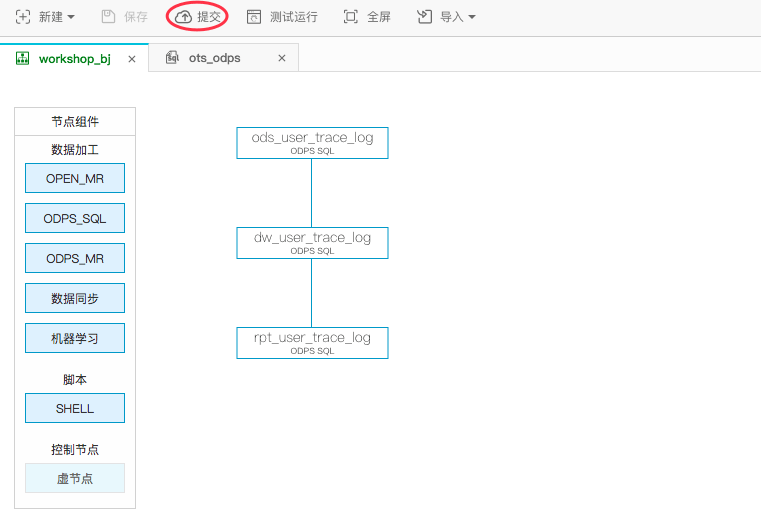The image size is (761, 513).
Task: Click the 提交 submit label
Action: [x=209, y=17]
